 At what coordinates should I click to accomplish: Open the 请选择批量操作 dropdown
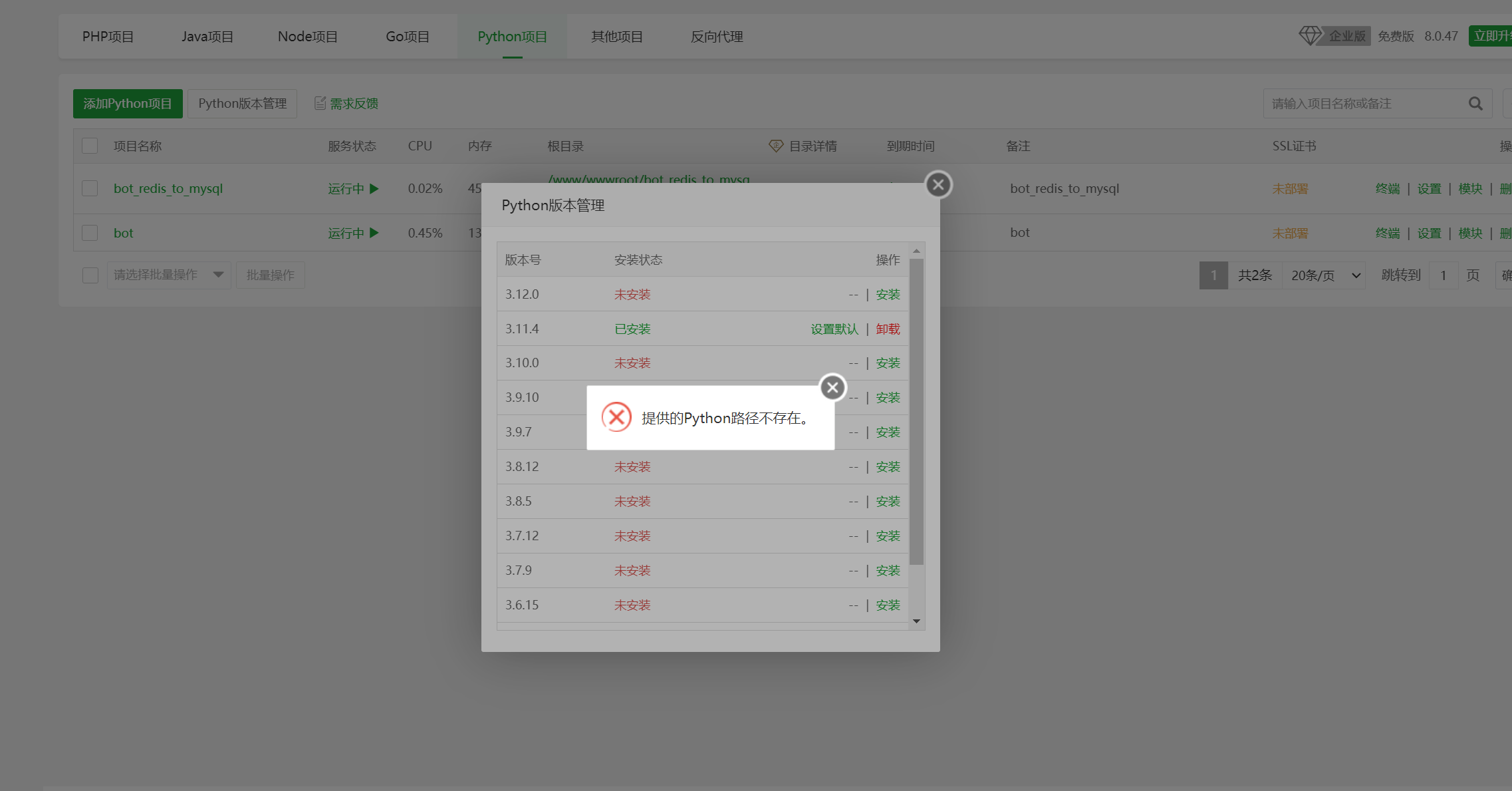[x=169, y=275]
